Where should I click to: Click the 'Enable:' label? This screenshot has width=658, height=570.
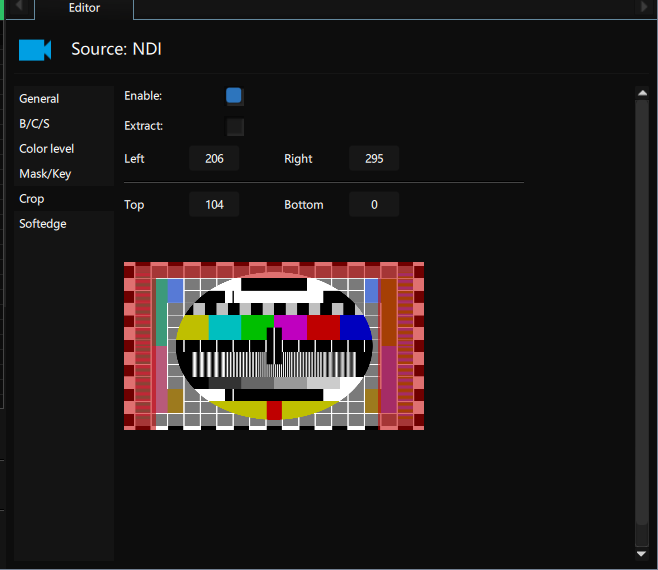point(143,96)
